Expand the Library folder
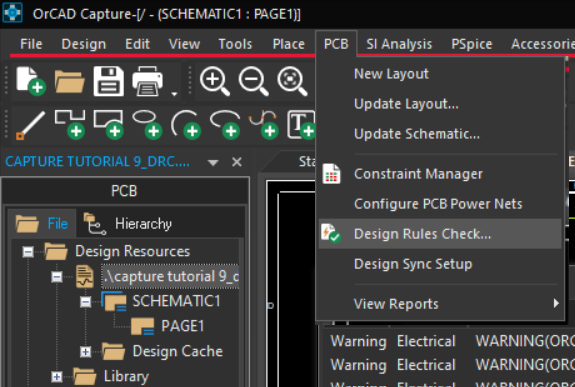 pyautogui.click(x=57, y=376)
